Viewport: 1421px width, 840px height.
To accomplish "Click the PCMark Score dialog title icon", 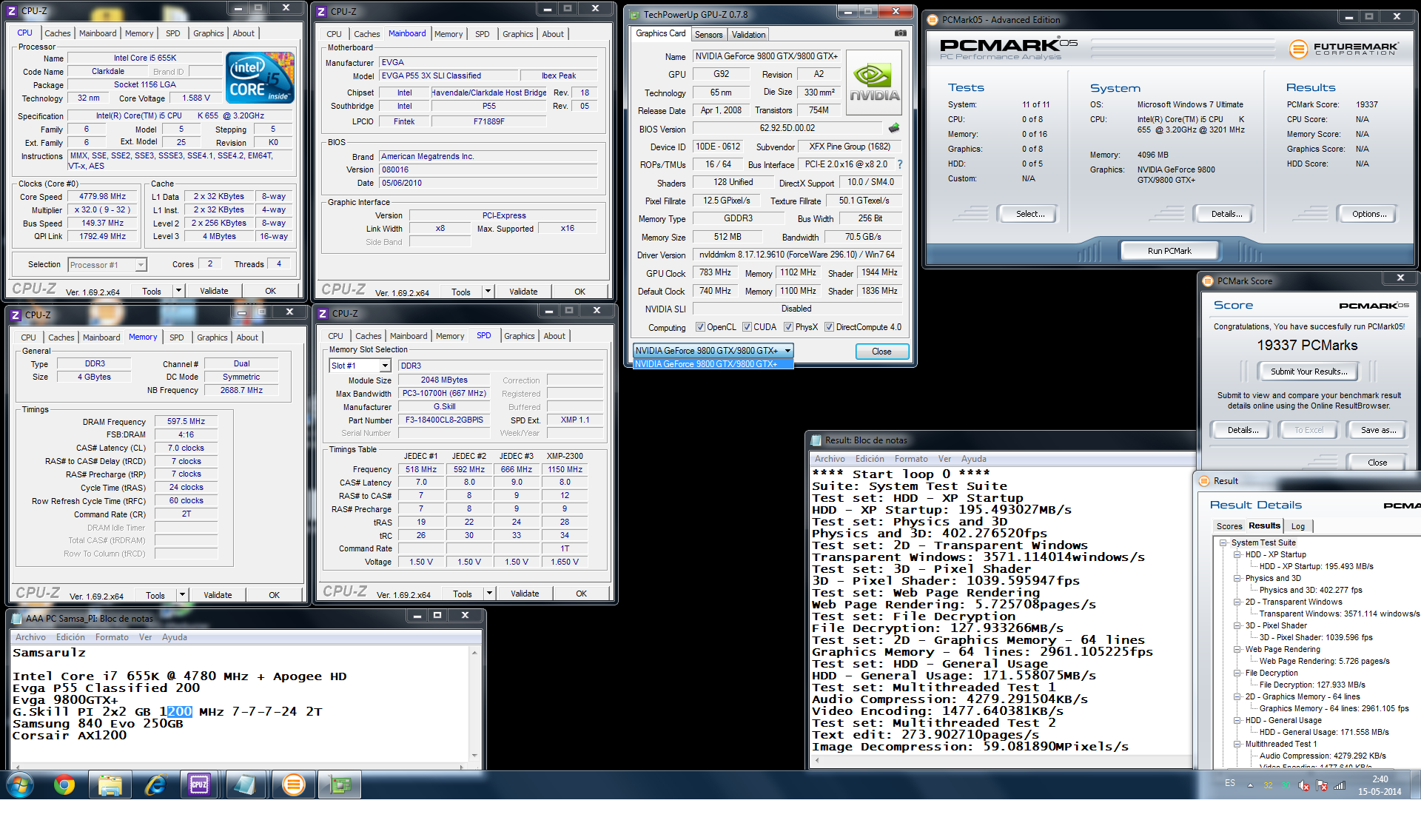I will click(x=1208, y=281).
